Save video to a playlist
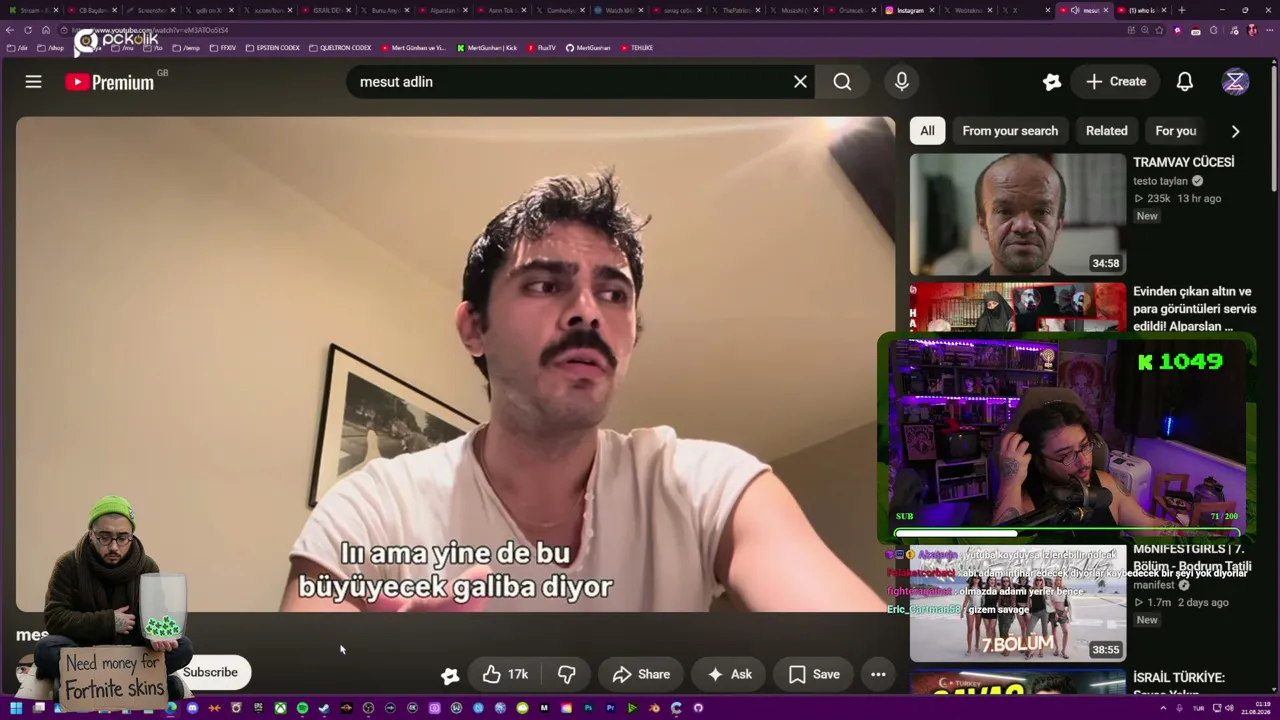This screenshot has width=1280, height=720. coord(814,675)
